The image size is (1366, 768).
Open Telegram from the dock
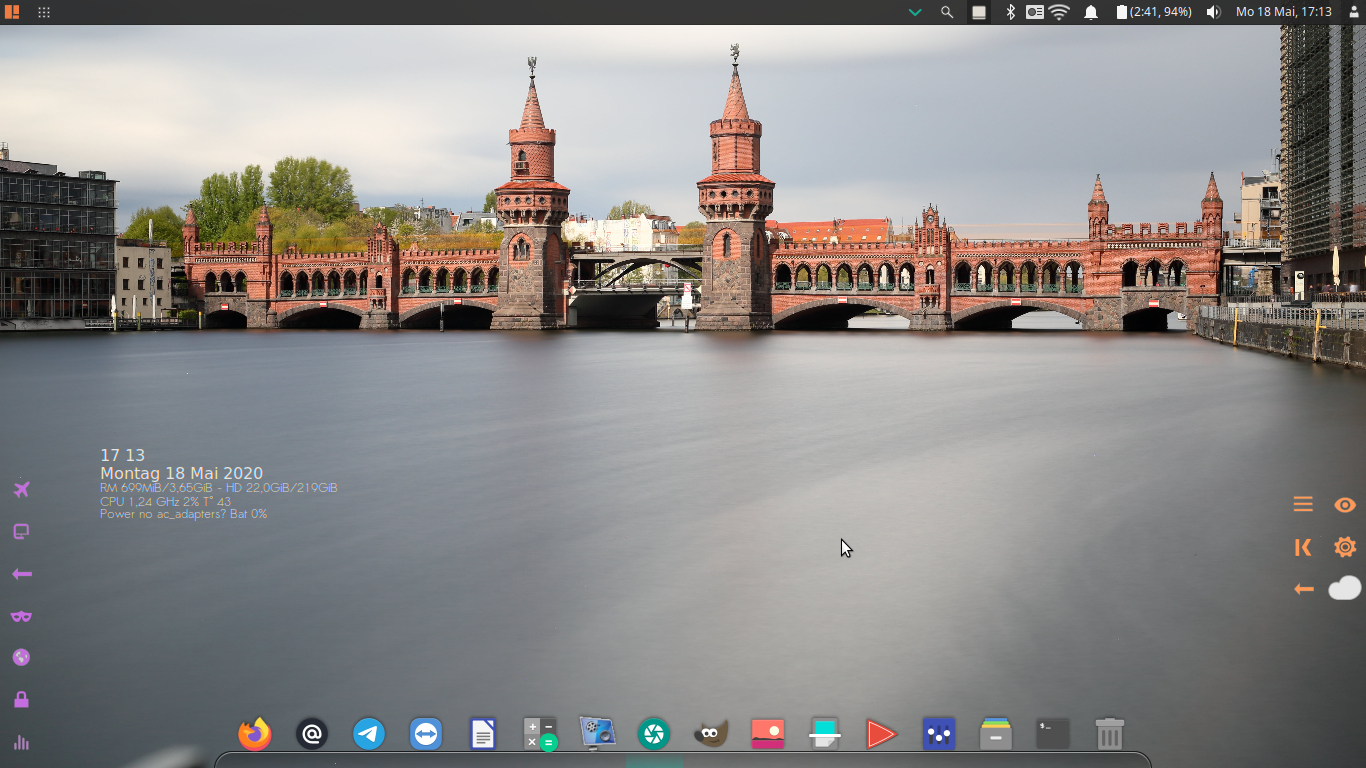click(368, 733)
